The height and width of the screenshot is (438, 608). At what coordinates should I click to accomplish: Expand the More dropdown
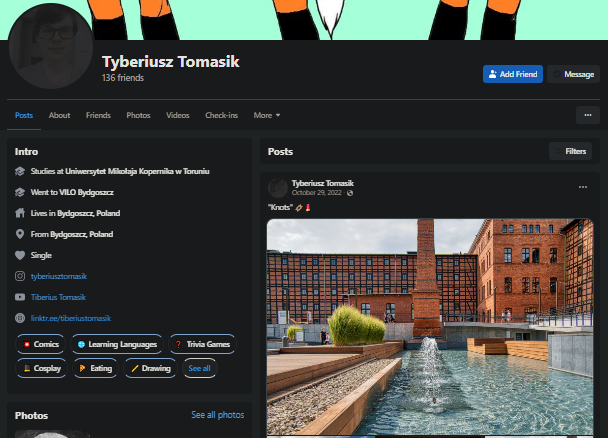(x=267, y=115)
